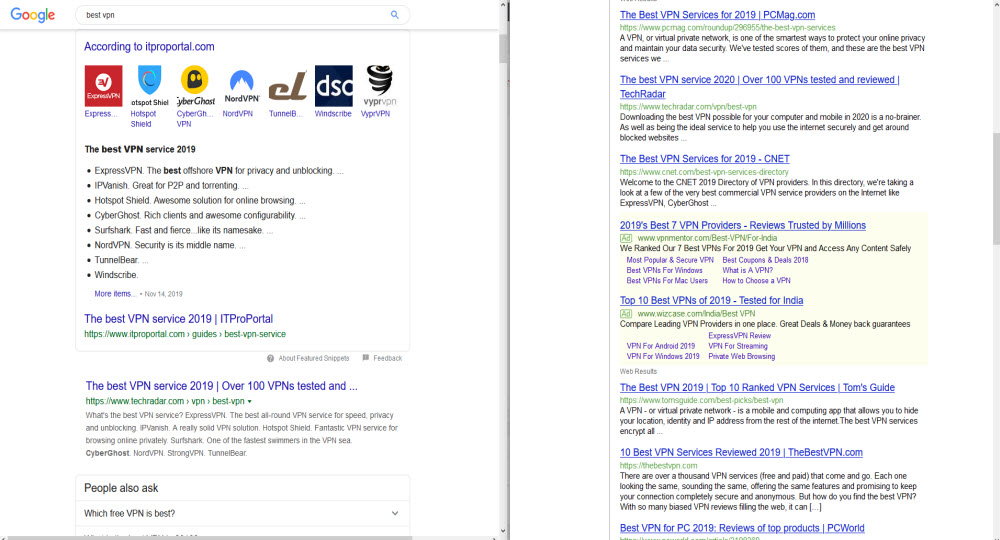The image size is (1000, 540).
Task: Expand 'Which free VPN is best?'
Action: click(242, 513)
